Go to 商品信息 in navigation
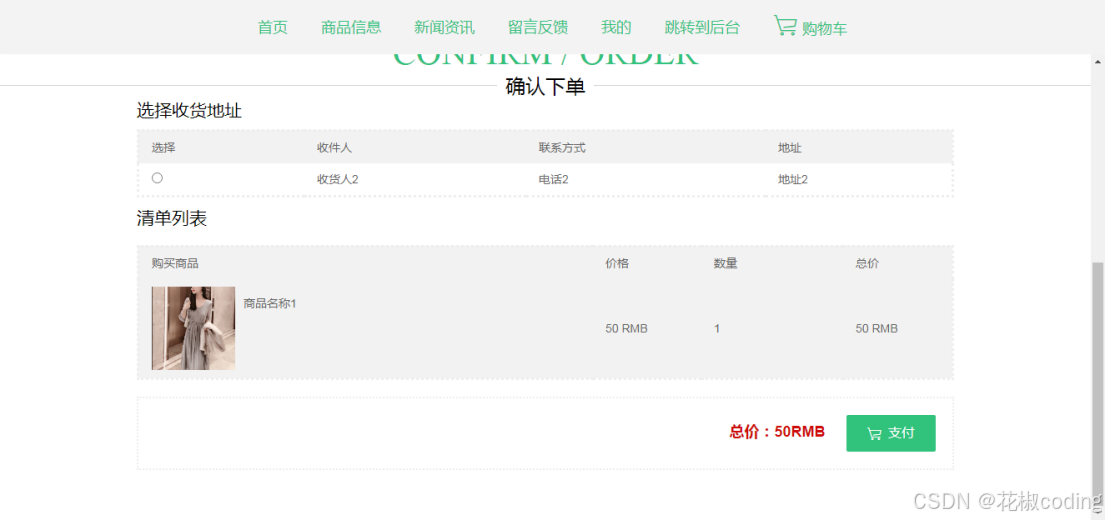 351,27
